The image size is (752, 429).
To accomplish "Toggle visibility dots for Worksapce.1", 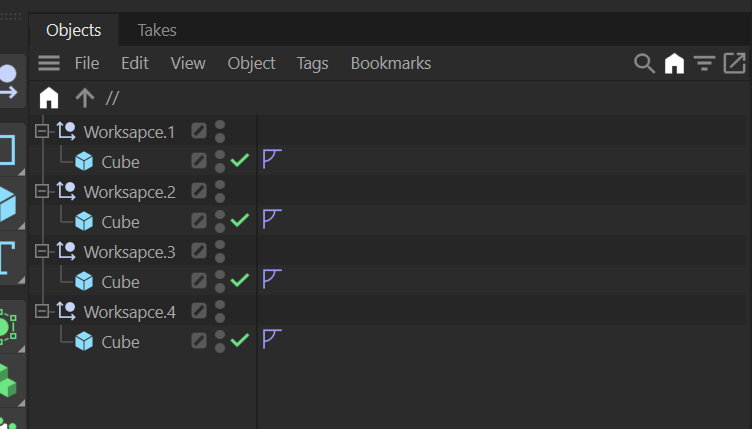I will 220,131.
